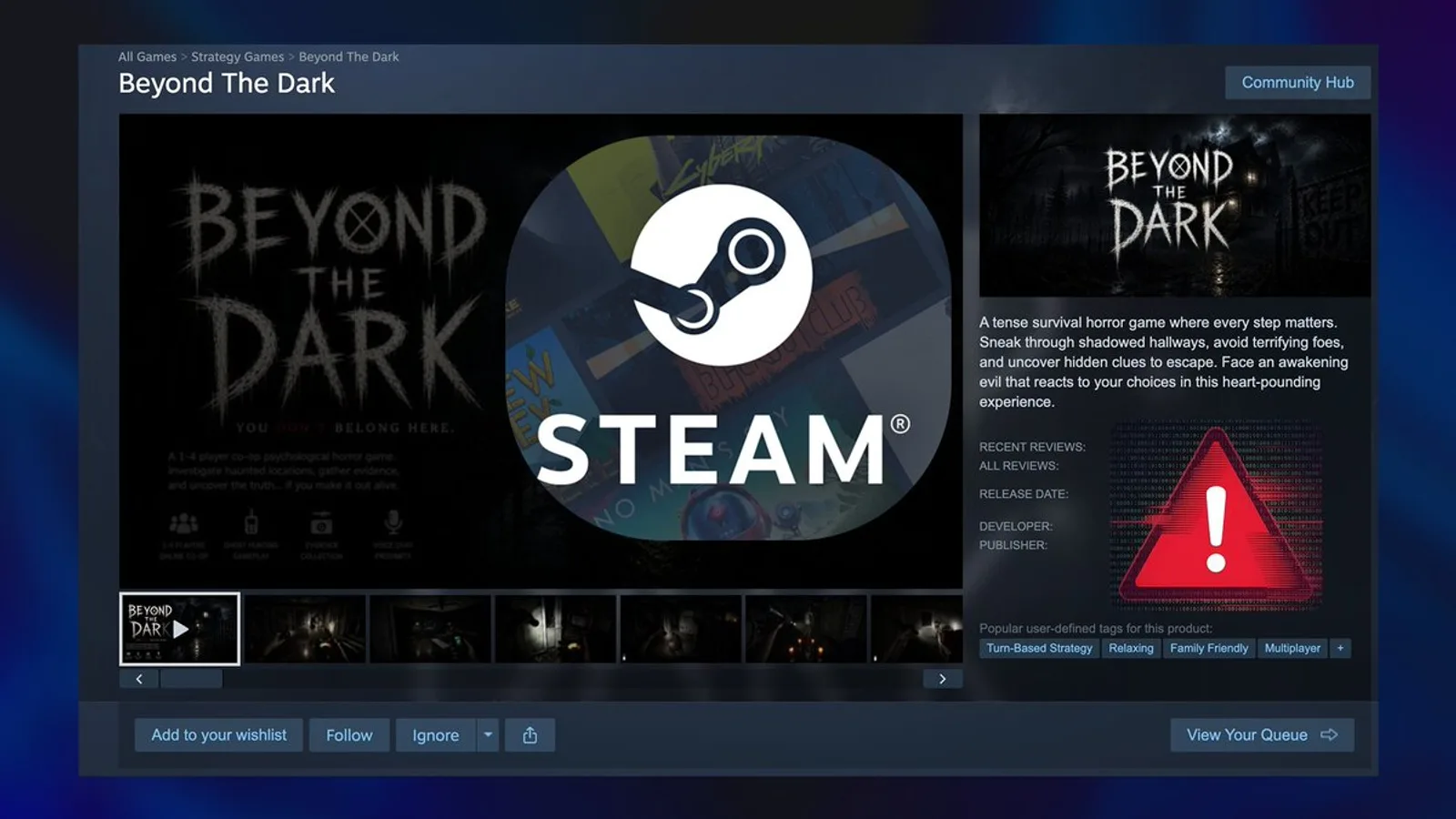Add the game to your wishlist
The width and height of the screenshot is (1456, 819).
[x=218, y=734]
